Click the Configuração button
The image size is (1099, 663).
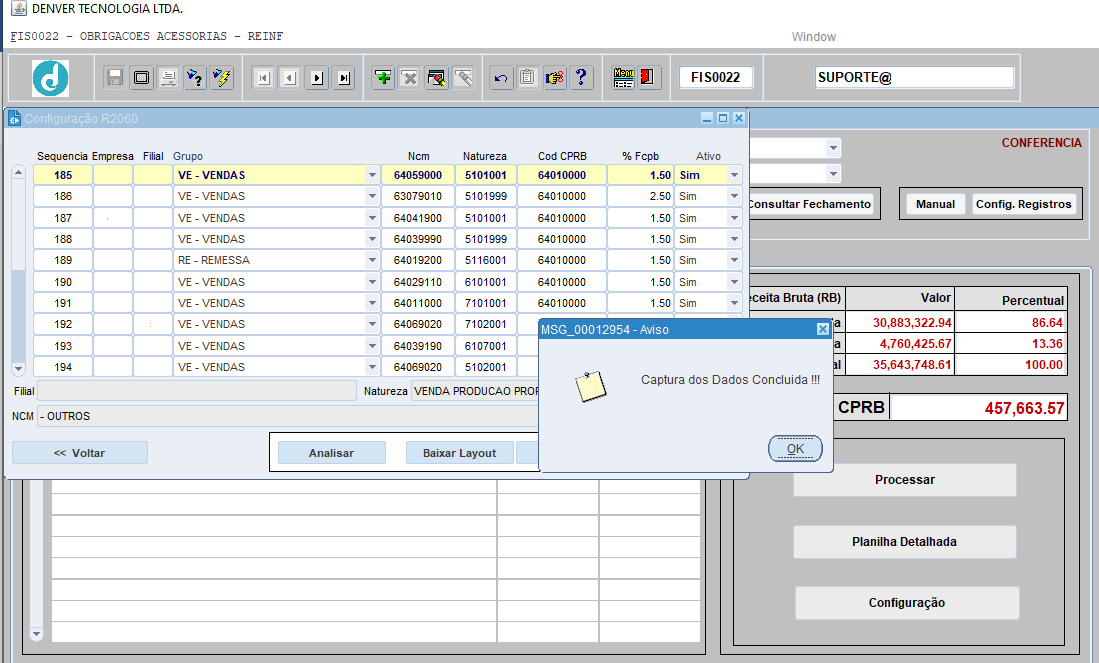pyautogui.click(x=907, y=603)
